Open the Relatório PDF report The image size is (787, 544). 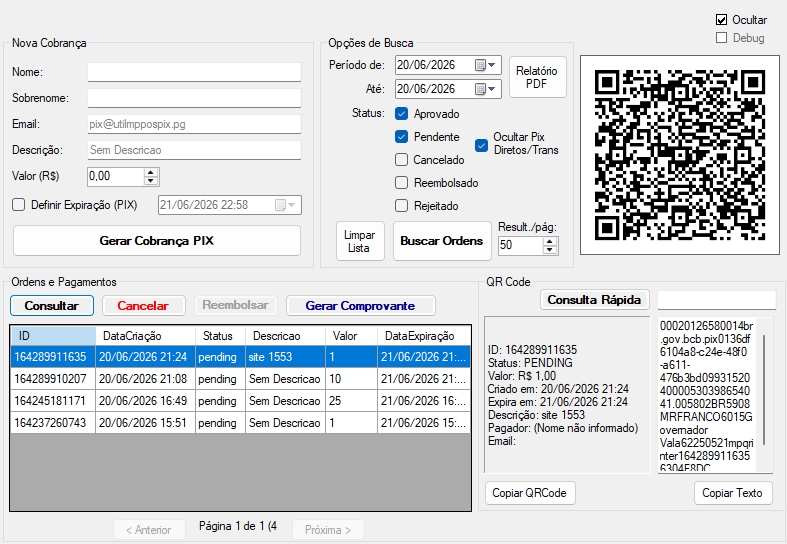coord(538,77)
